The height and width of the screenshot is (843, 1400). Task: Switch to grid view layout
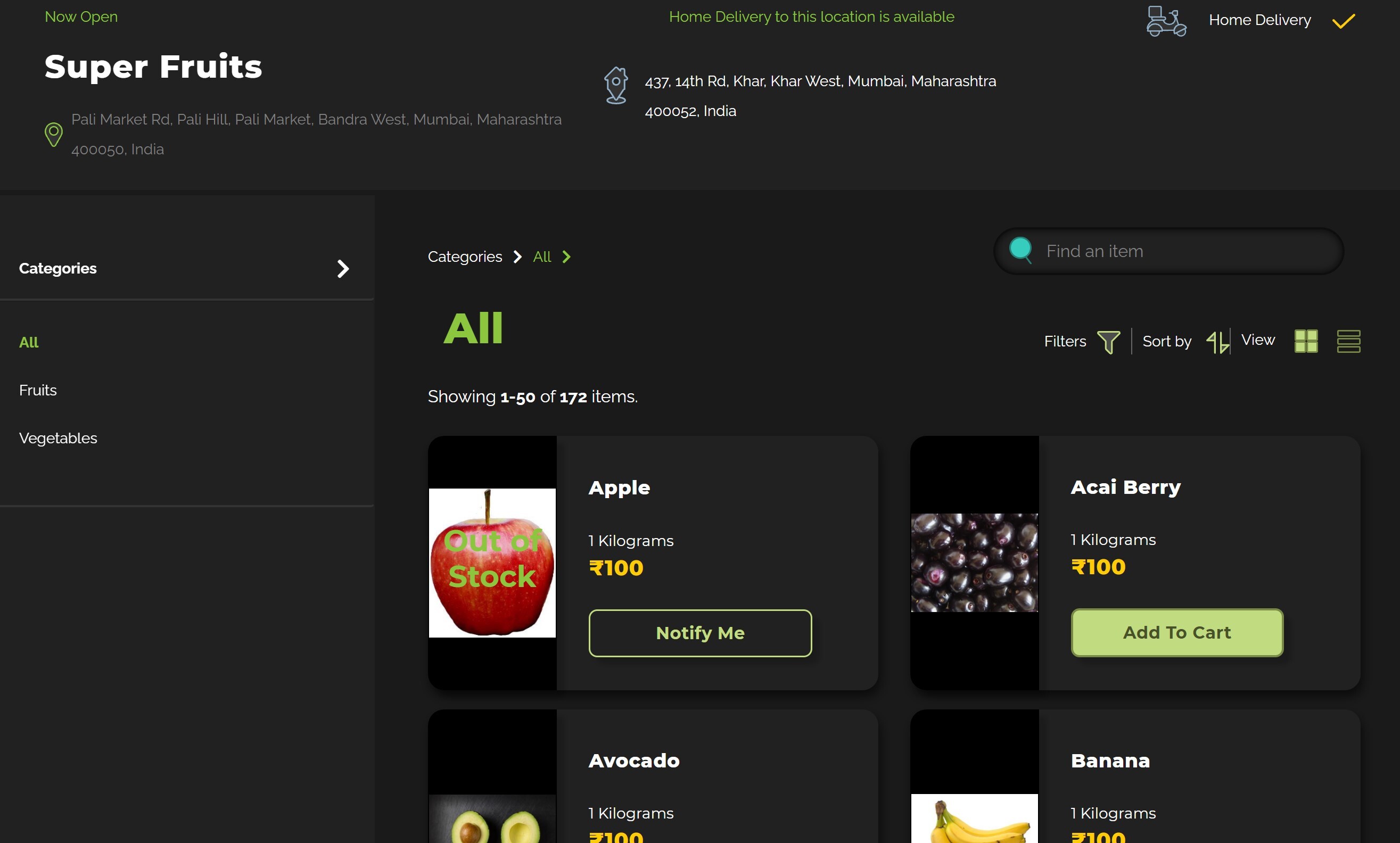click(1306, 341)
